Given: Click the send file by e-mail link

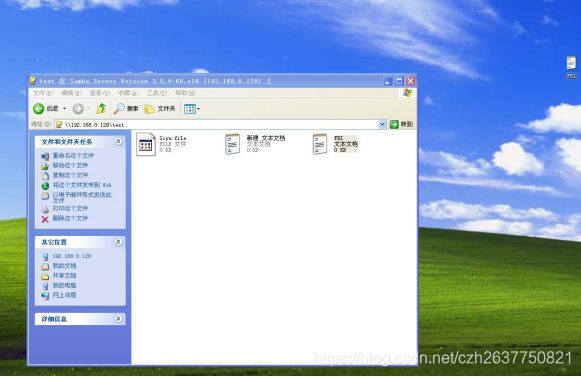Looking at the screenshot, I should pyautogui.click(x=82, y=197).
